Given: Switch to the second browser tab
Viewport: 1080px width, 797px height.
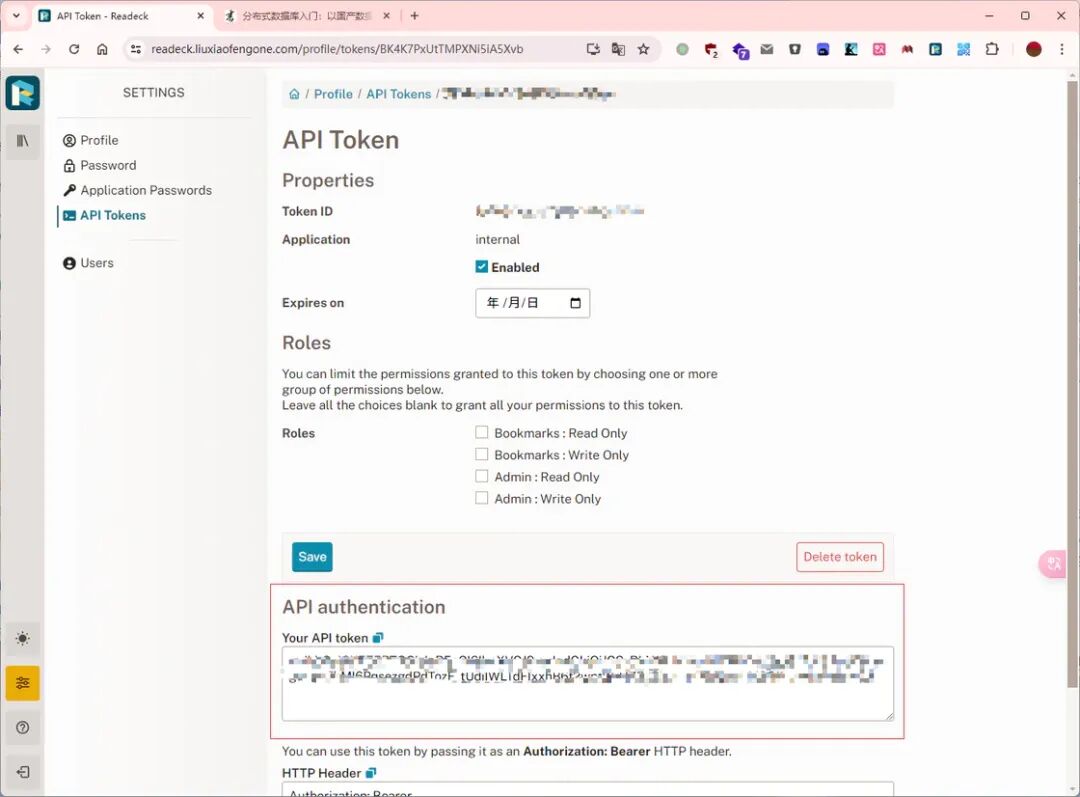Looking at the screenshot, I should pos(308,16).
